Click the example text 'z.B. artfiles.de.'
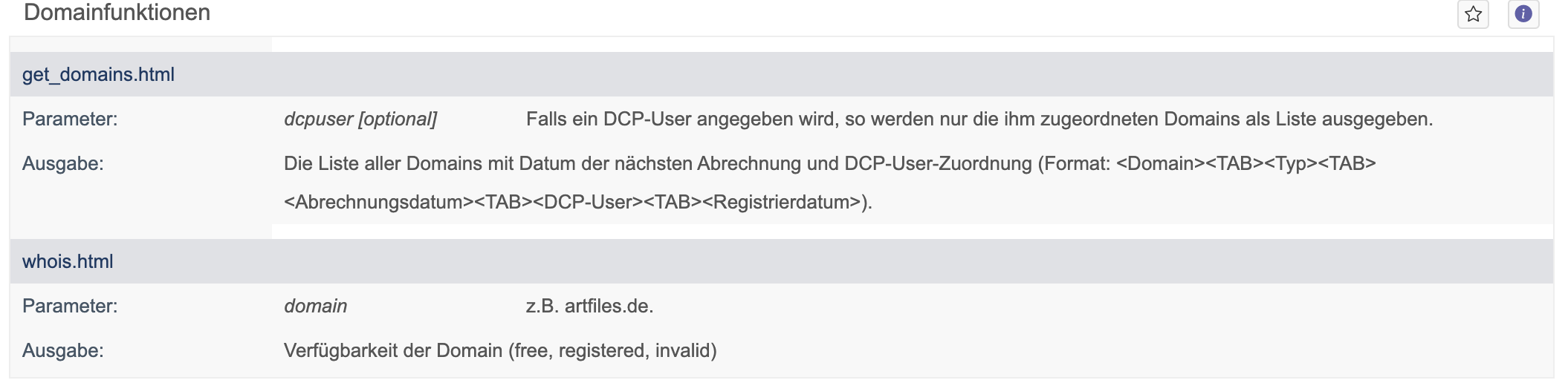Screen dimensions: 1568x380 point(589,306)
